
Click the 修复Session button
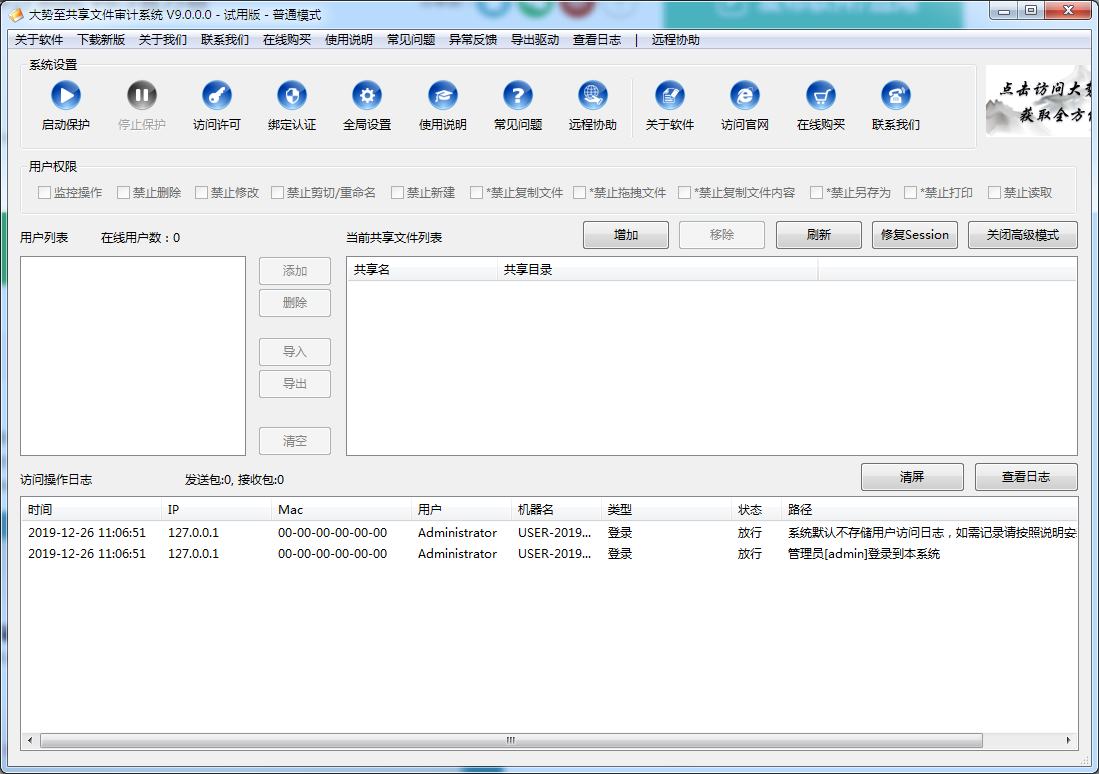[x=915, y=235]
